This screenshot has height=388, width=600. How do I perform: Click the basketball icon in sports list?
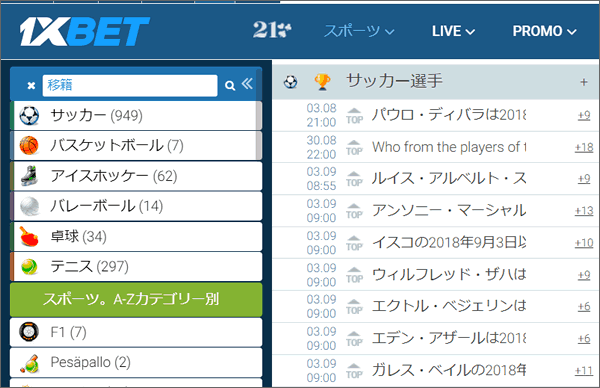(29, 145)
